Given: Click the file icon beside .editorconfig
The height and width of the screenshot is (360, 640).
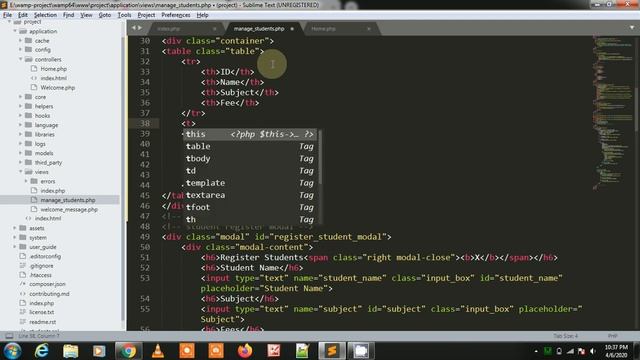Looking at the screenshot, I should tap(22, 257).
